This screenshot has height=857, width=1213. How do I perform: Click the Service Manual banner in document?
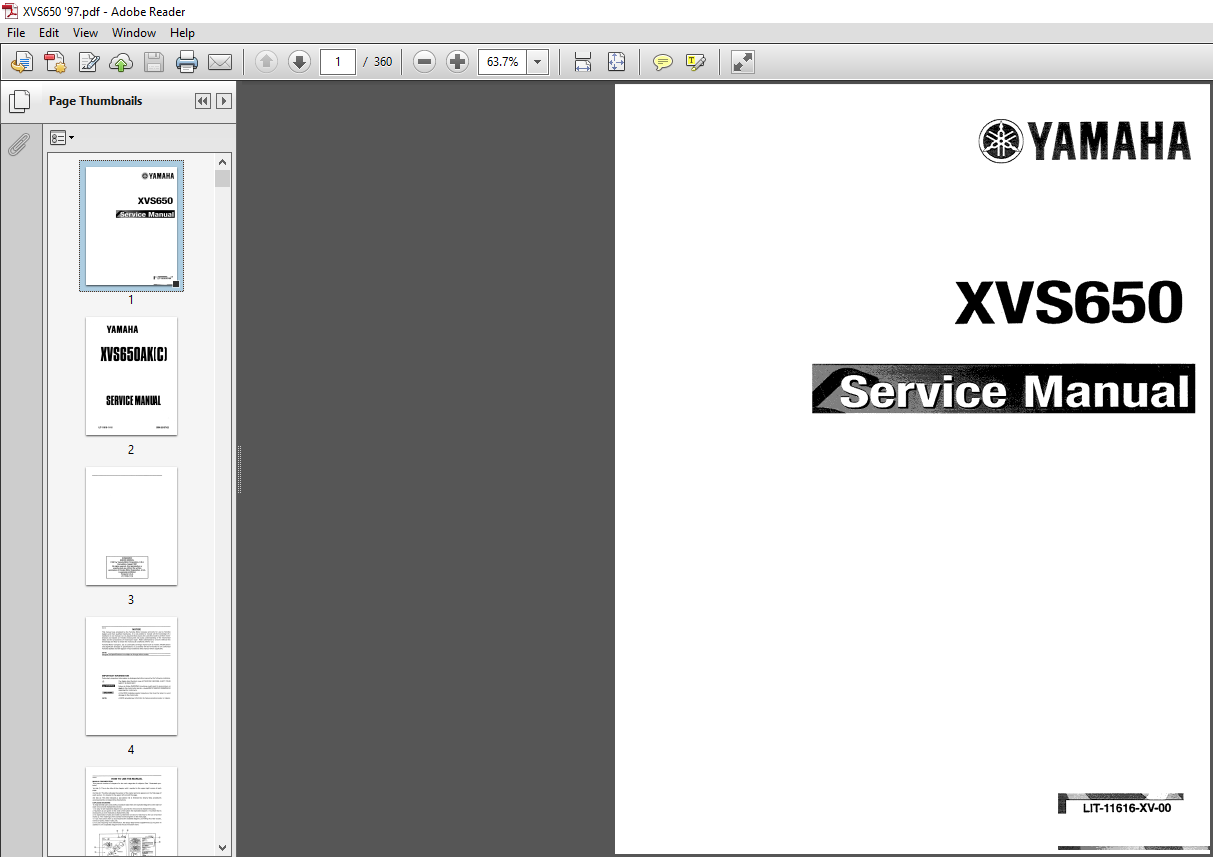(x=1003, y=389)
